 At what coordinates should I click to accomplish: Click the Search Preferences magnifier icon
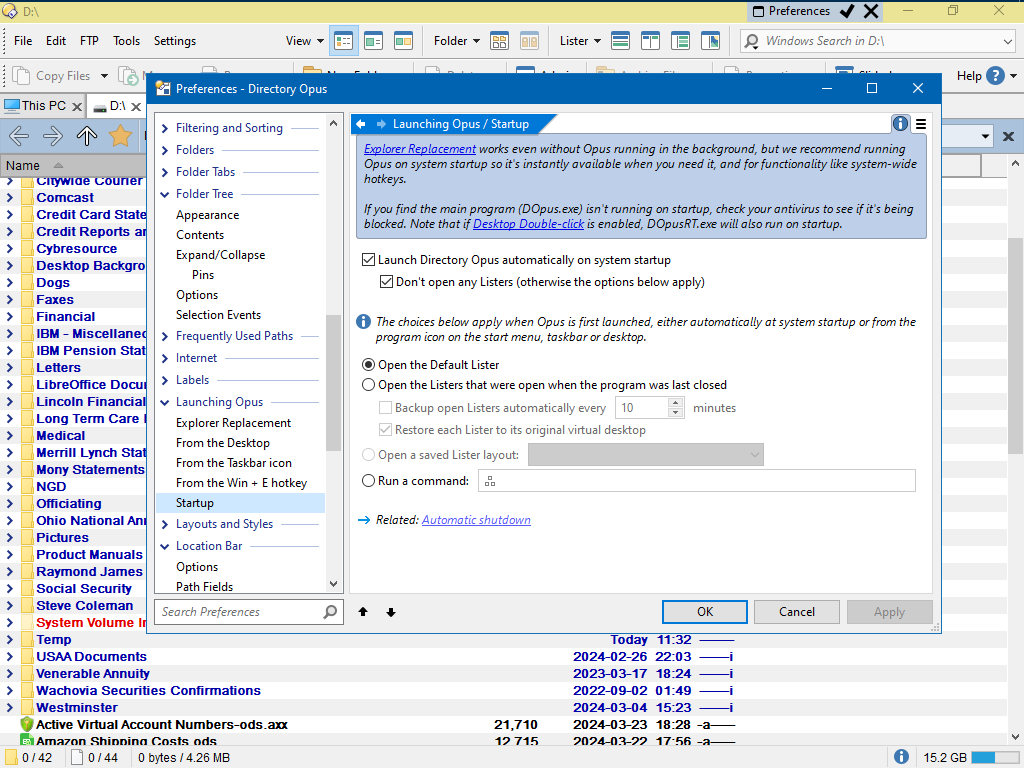click(x=330, y=612)
